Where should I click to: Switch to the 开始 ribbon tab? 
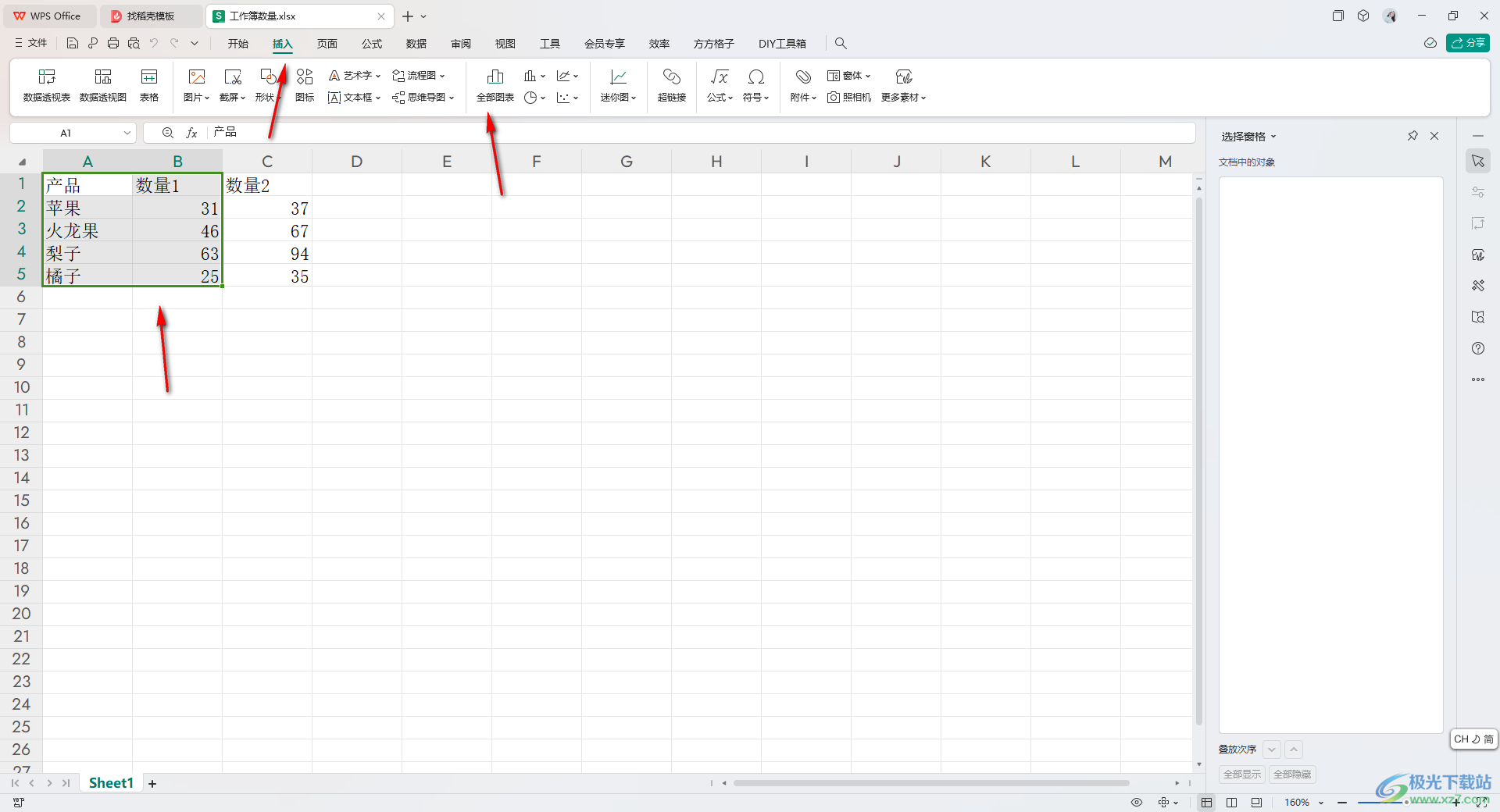tap(238, 44)
